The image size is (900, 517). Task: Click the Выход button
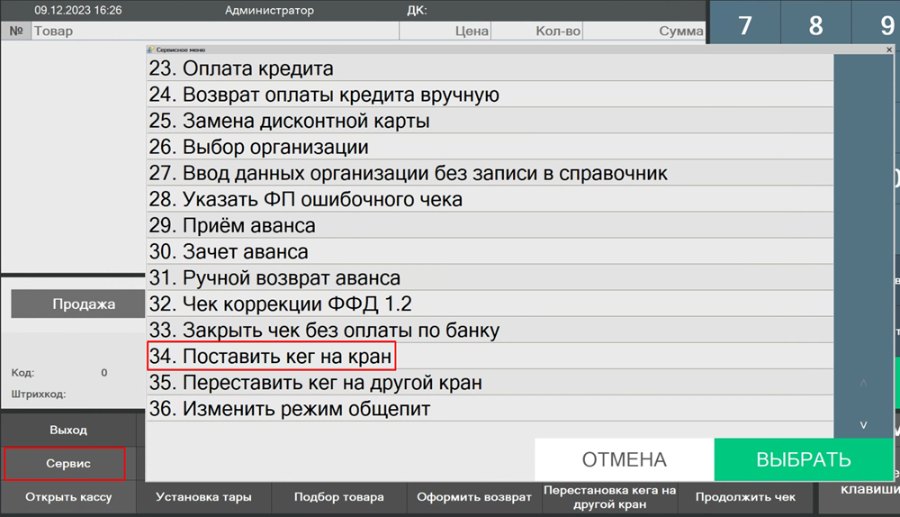[68, 430]
